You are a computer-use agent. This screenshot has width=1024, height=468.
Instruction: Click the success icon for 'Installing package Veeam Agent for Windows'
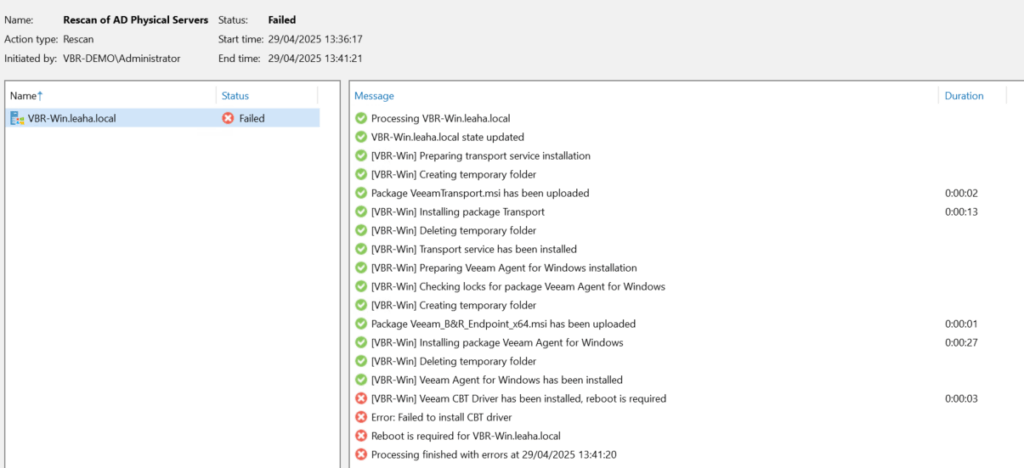click(360, 342)
